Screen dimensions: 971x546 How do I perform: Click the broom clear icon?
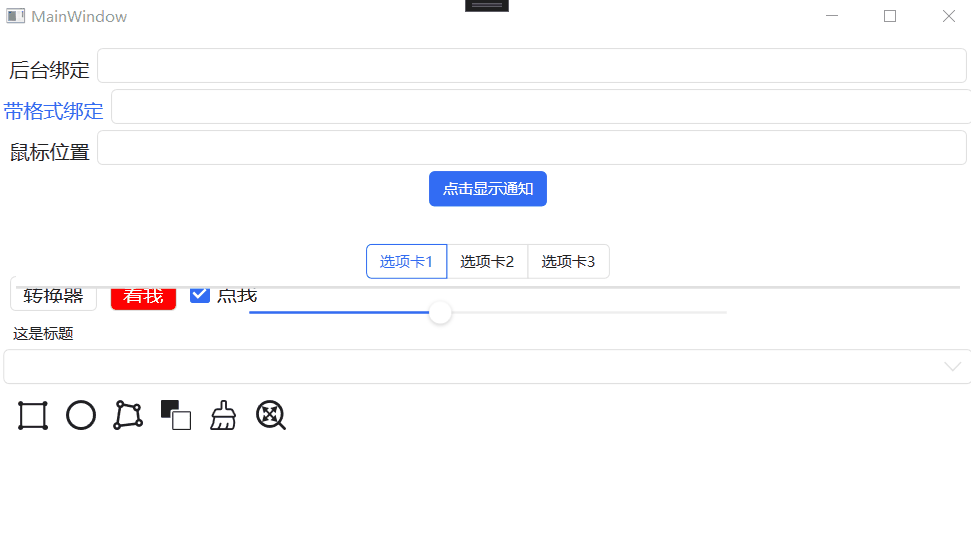pyautogui.click(x=223, y=415)
